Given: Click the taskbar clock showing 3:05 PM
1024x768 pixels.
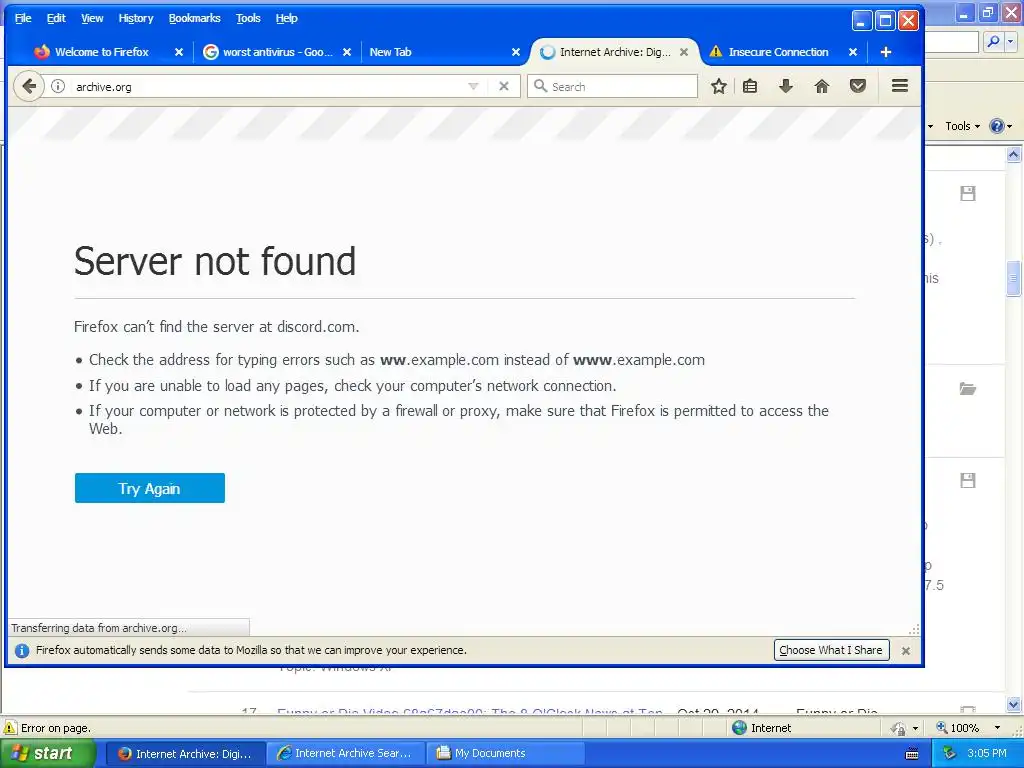Looking at the screenshot, I should click(x=987, y=754).
